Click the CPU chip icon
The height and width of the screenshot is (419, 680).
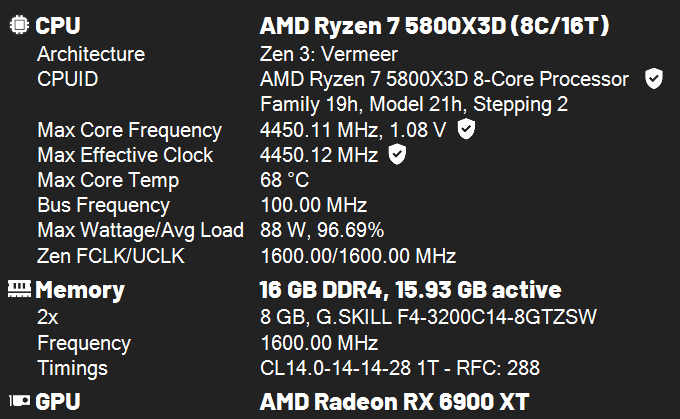[x=19, y=25]
